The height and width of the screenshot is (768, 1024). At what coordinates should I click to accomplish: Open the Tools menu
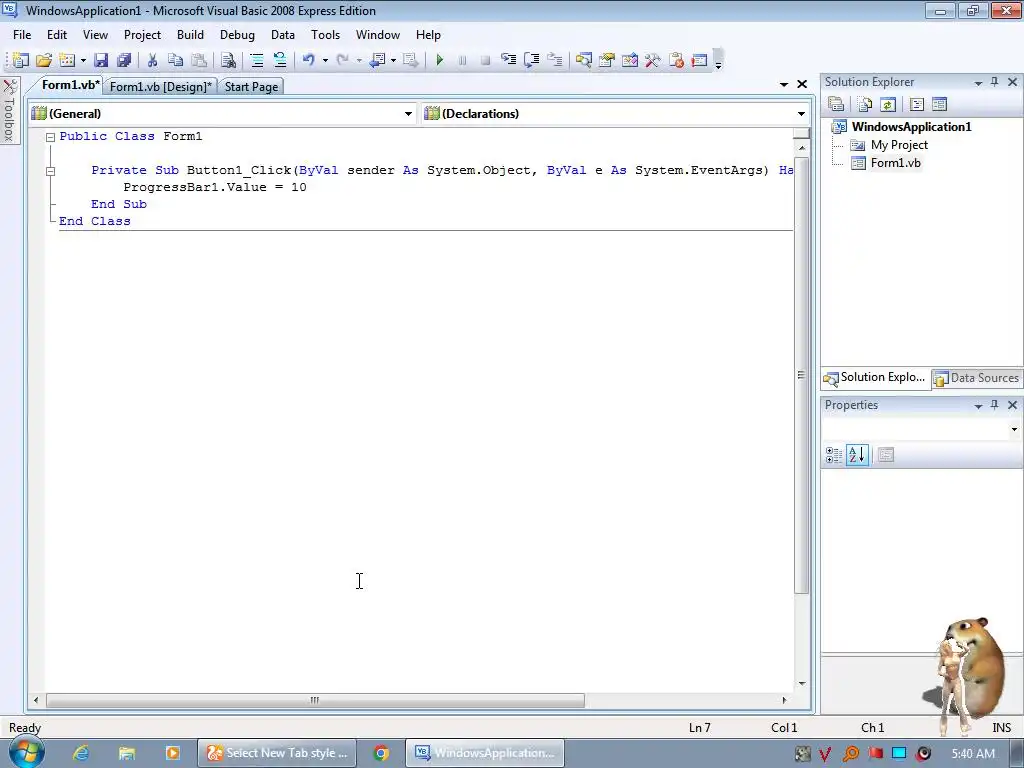tap(325, 35)
